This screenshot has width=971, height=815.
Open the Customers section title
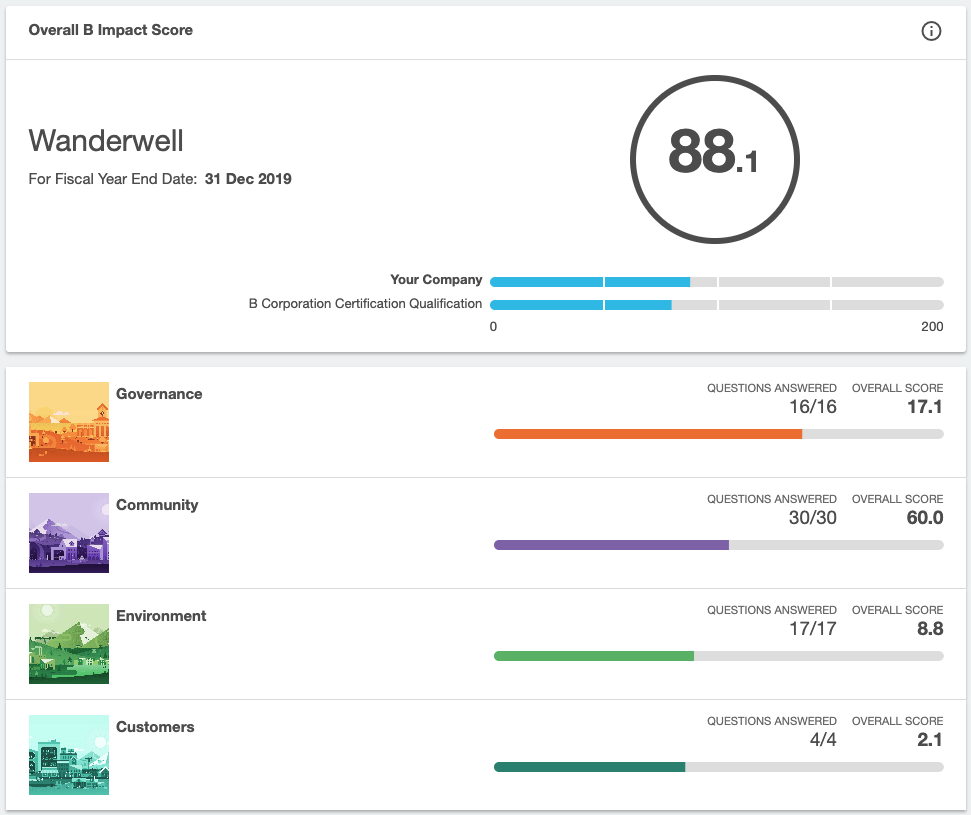(155, 727)
